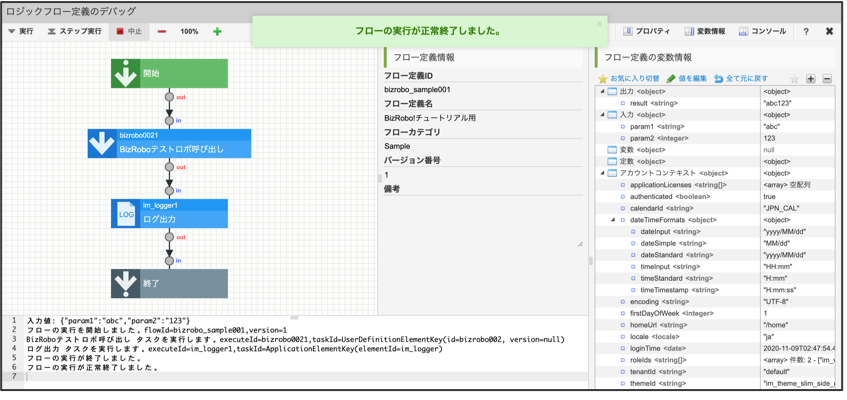The image size is (847, 400).
Task: Click the 備考 remarks text area
Action: click(x=483, y=222)
